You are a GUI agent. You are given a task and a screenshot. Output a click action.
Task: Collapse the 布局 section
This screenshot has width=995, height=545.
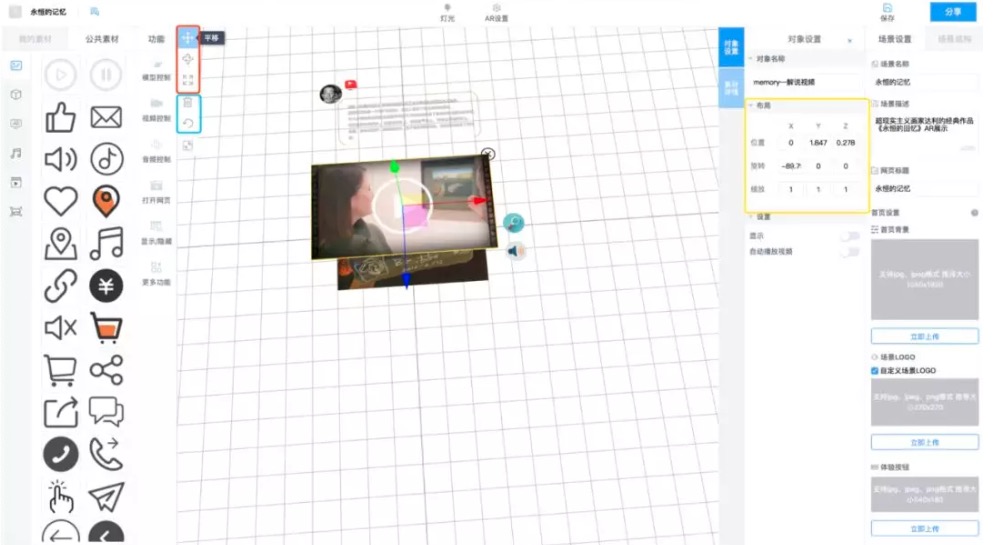coord(751,105)
